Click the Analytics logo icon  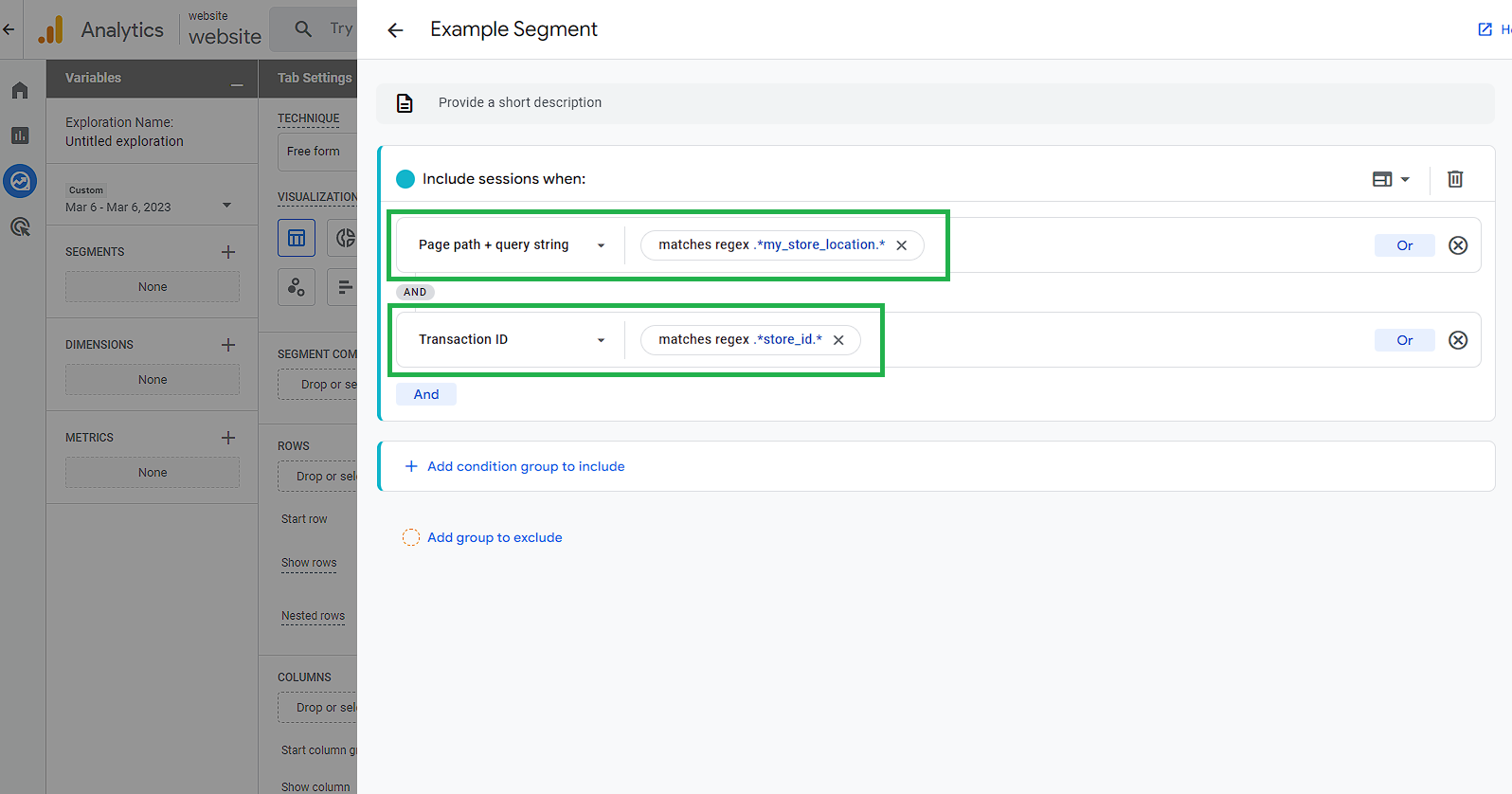pos(51,29)
